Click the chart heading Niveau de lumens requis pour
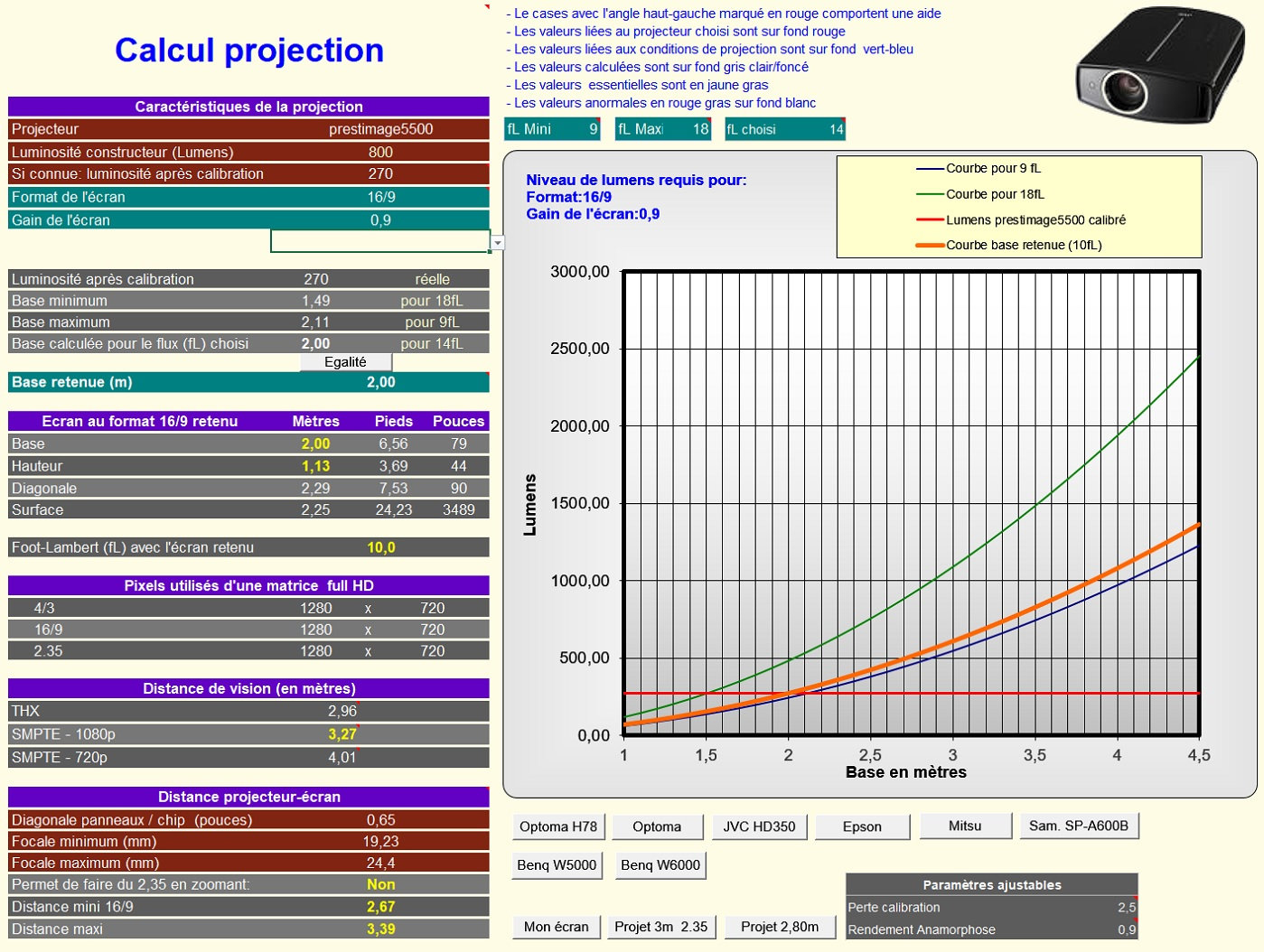The height and width of the screenshot is (952, 1264). pyautogui.click(x=637, y=180)
